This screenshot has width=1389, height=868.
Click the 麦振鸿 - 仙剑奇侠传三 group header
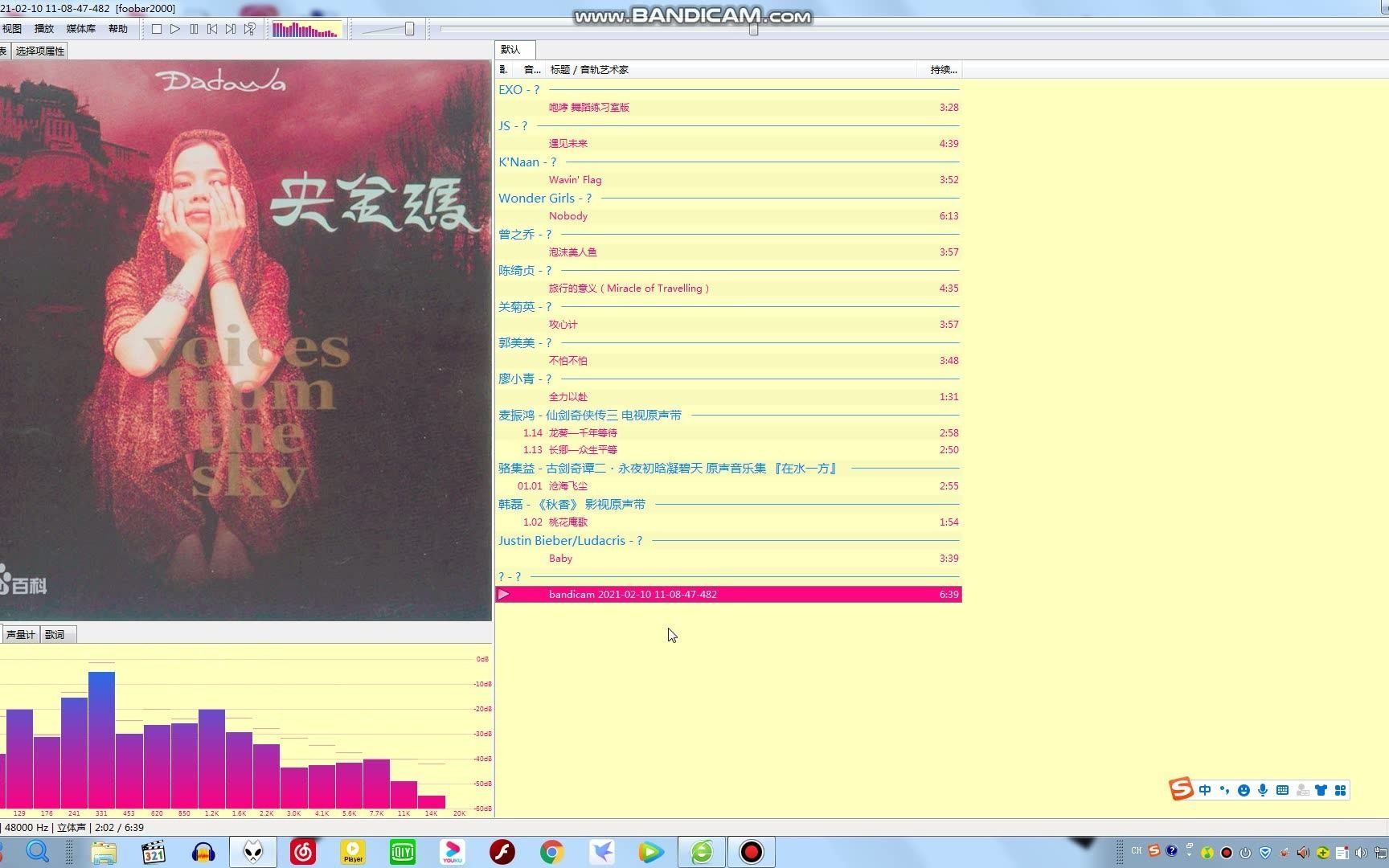click(x=728, y=416)
